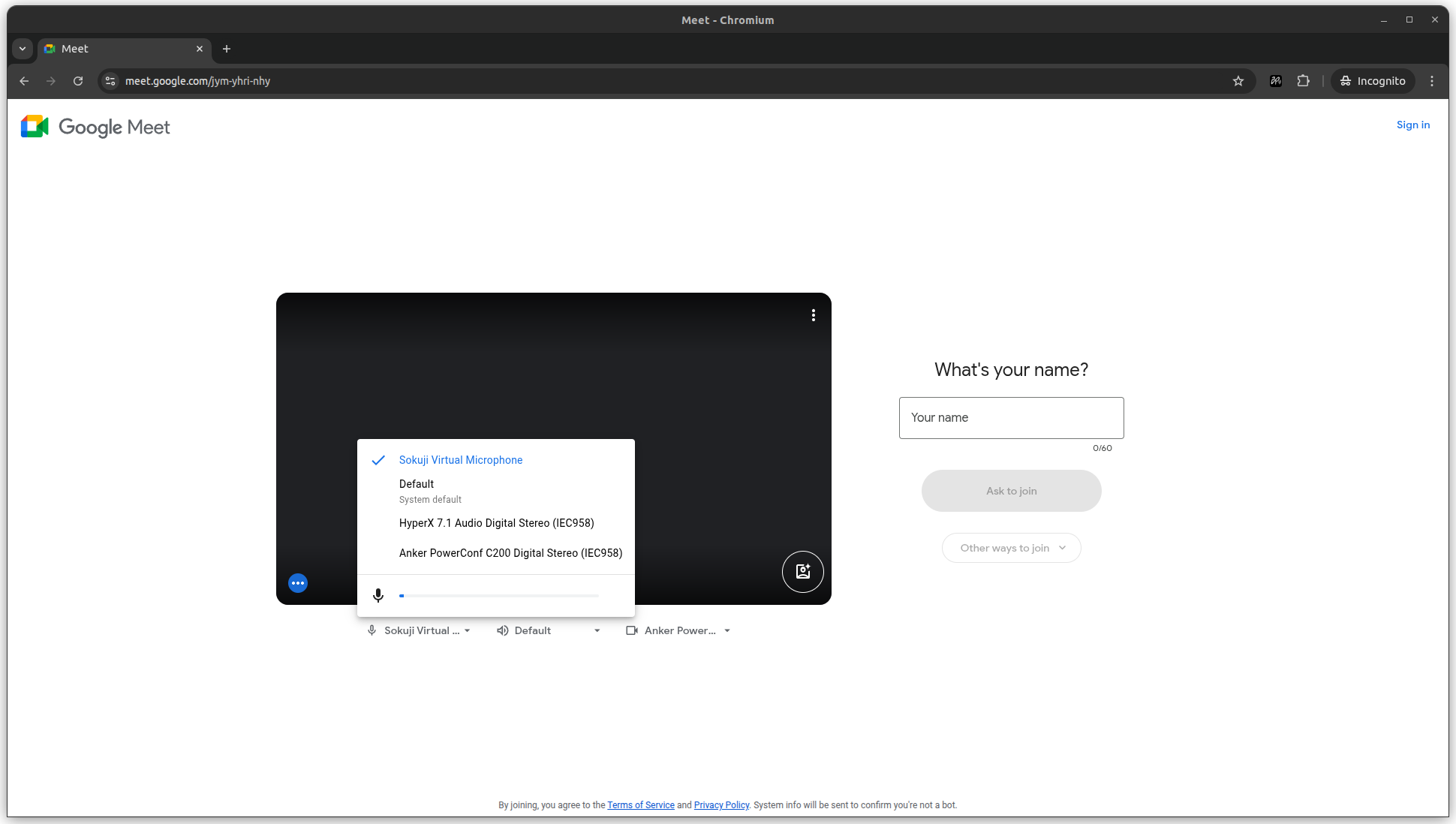Go forward to the next page
Image resolution: width=1456 pixels, height=824 pixels.
click(51, 81)
